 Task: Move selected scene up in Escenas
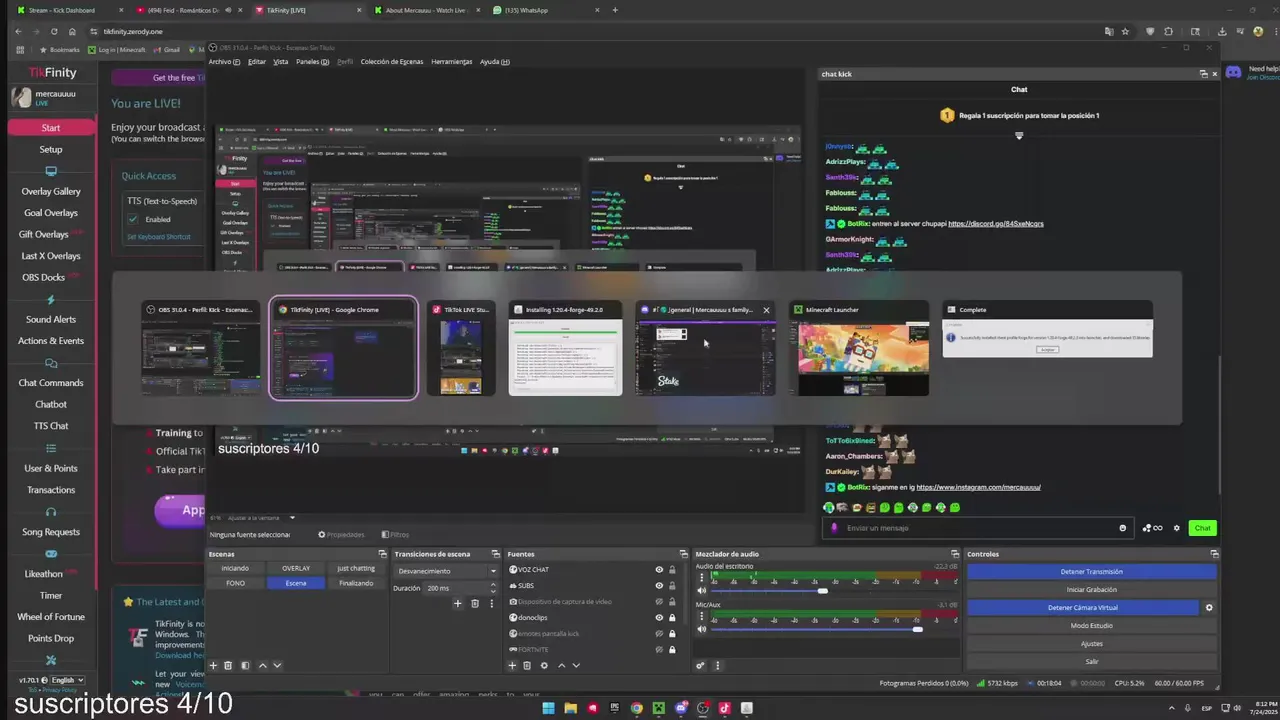[x=262, y=665]
